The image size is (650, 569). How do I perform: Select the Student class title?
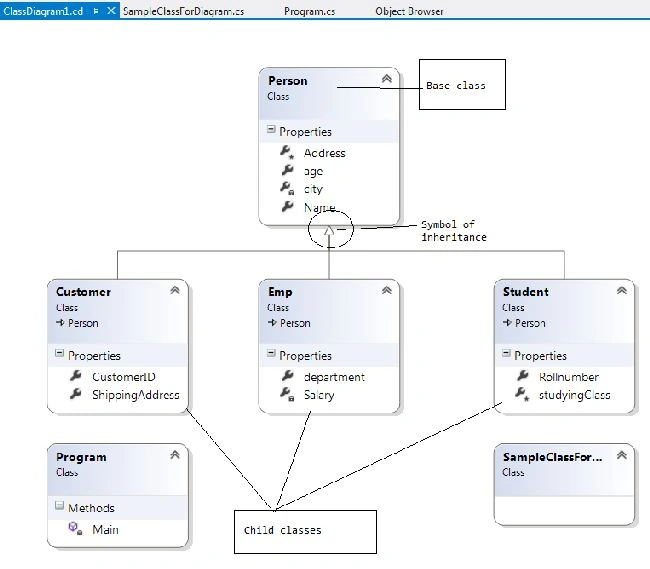[x=526, y=292]
